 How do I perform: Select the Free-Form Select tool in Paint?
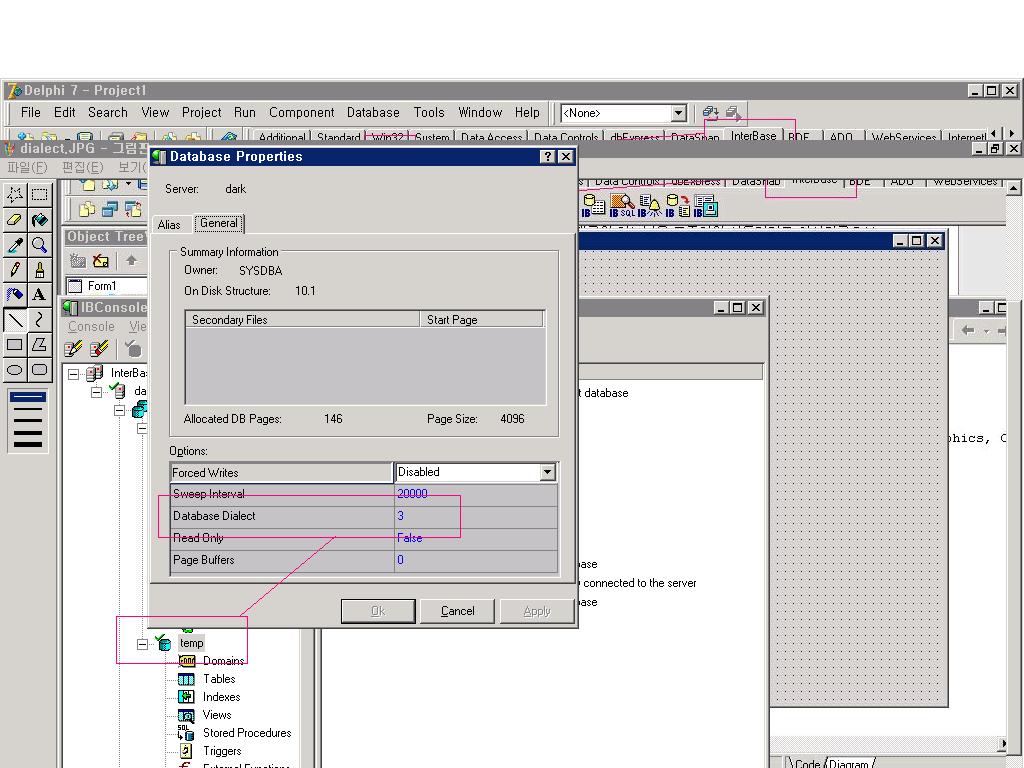coord(15,195)
